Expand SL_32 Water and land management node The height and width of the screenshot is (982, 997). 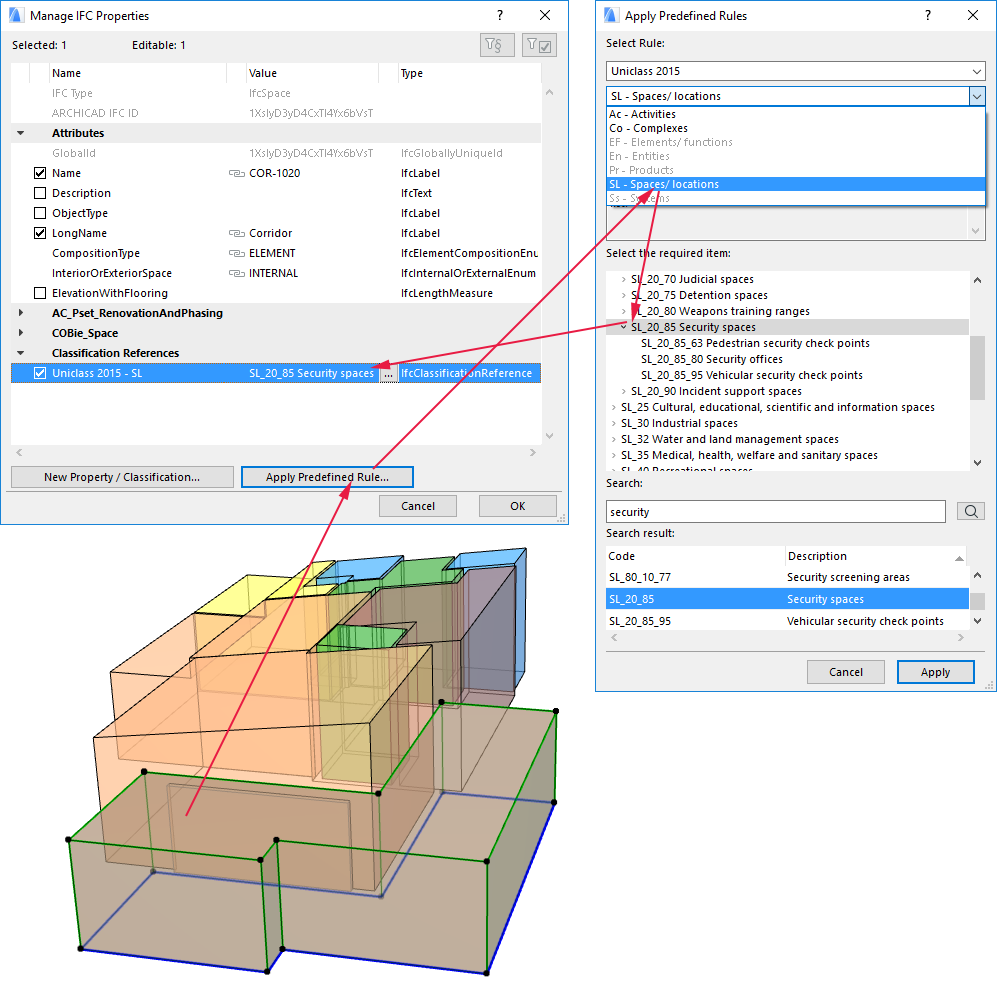coord(614,439)
